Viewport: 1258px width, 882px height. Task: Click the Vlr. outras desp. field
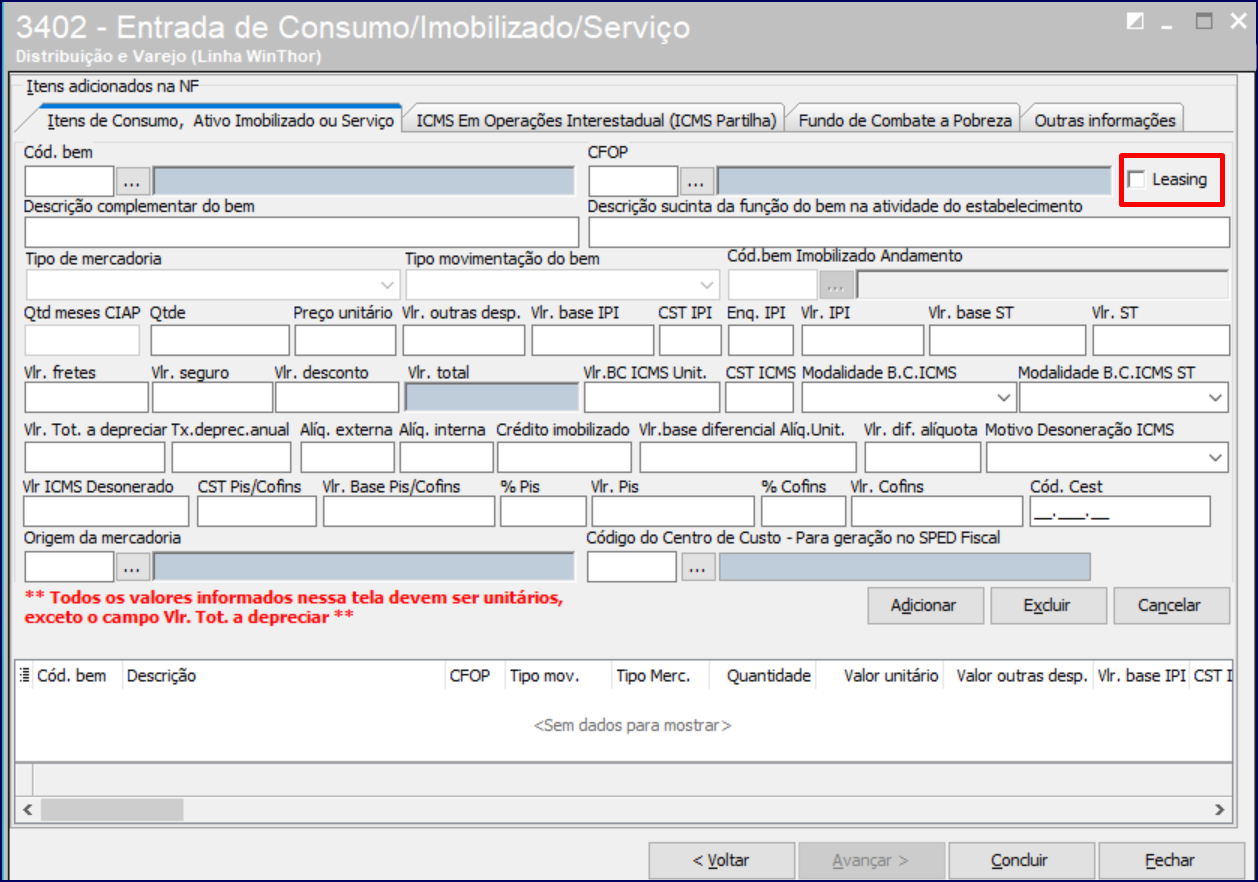tap(464, 340)
